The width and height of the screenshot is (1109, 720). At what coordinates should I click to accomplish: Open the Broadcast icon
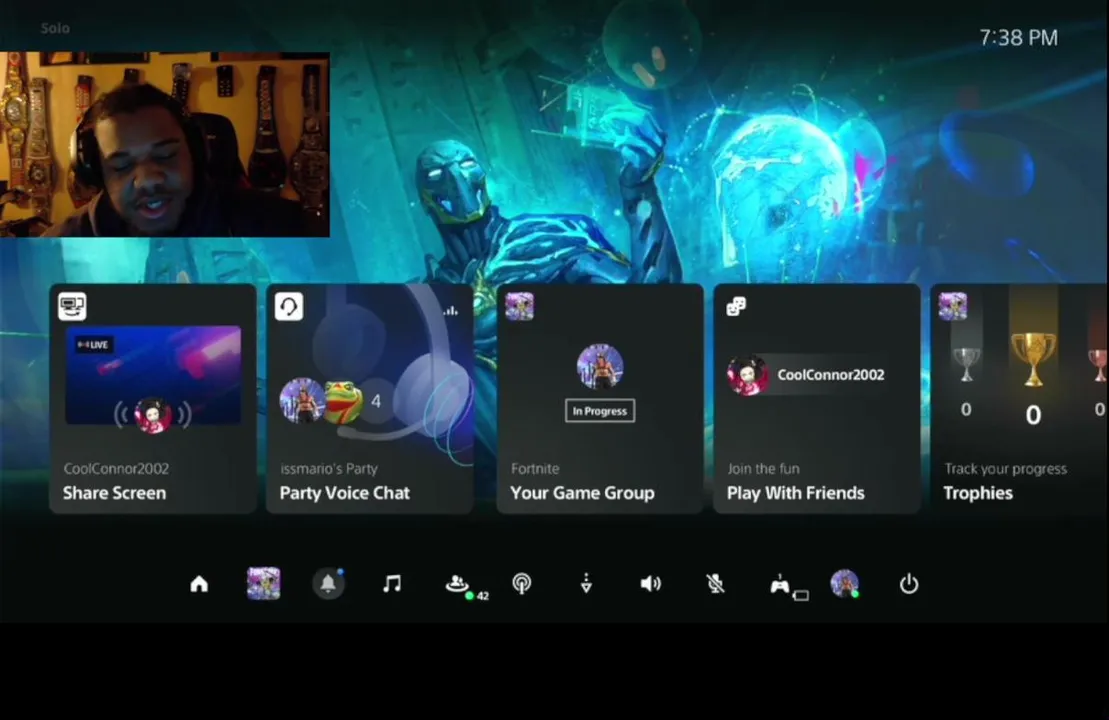522,583
